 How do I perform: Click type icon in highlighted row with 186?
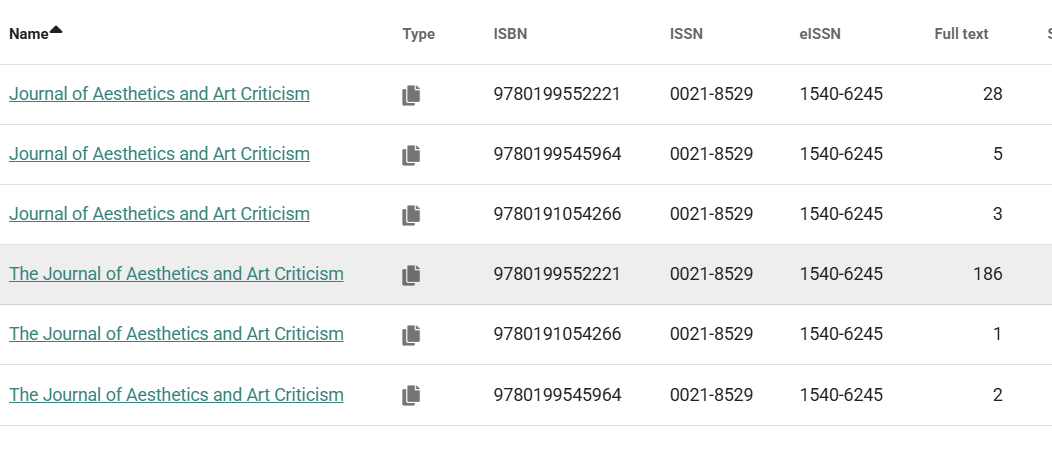click(411, 276)
